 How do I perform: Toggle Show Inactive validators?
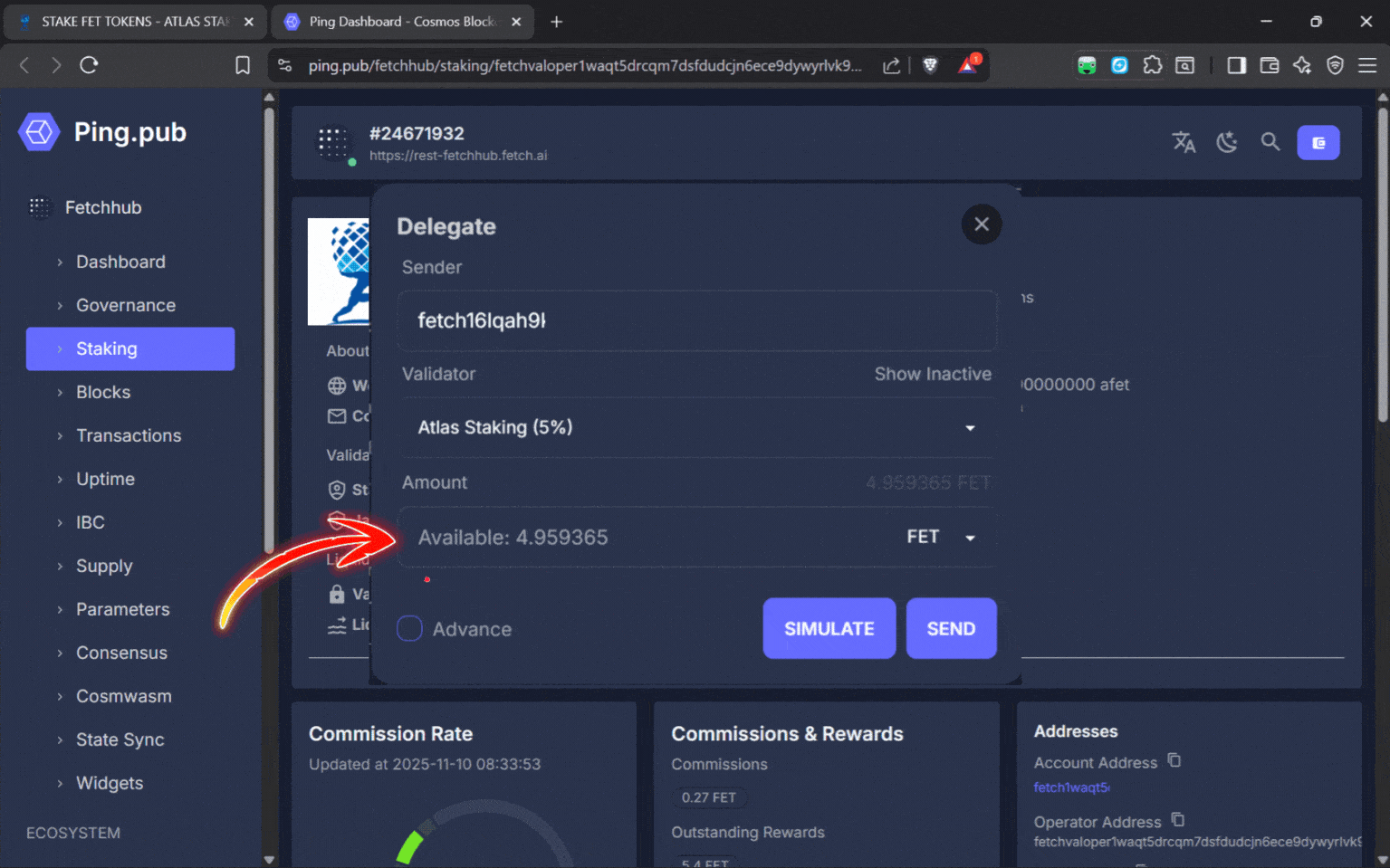point(933,374)
